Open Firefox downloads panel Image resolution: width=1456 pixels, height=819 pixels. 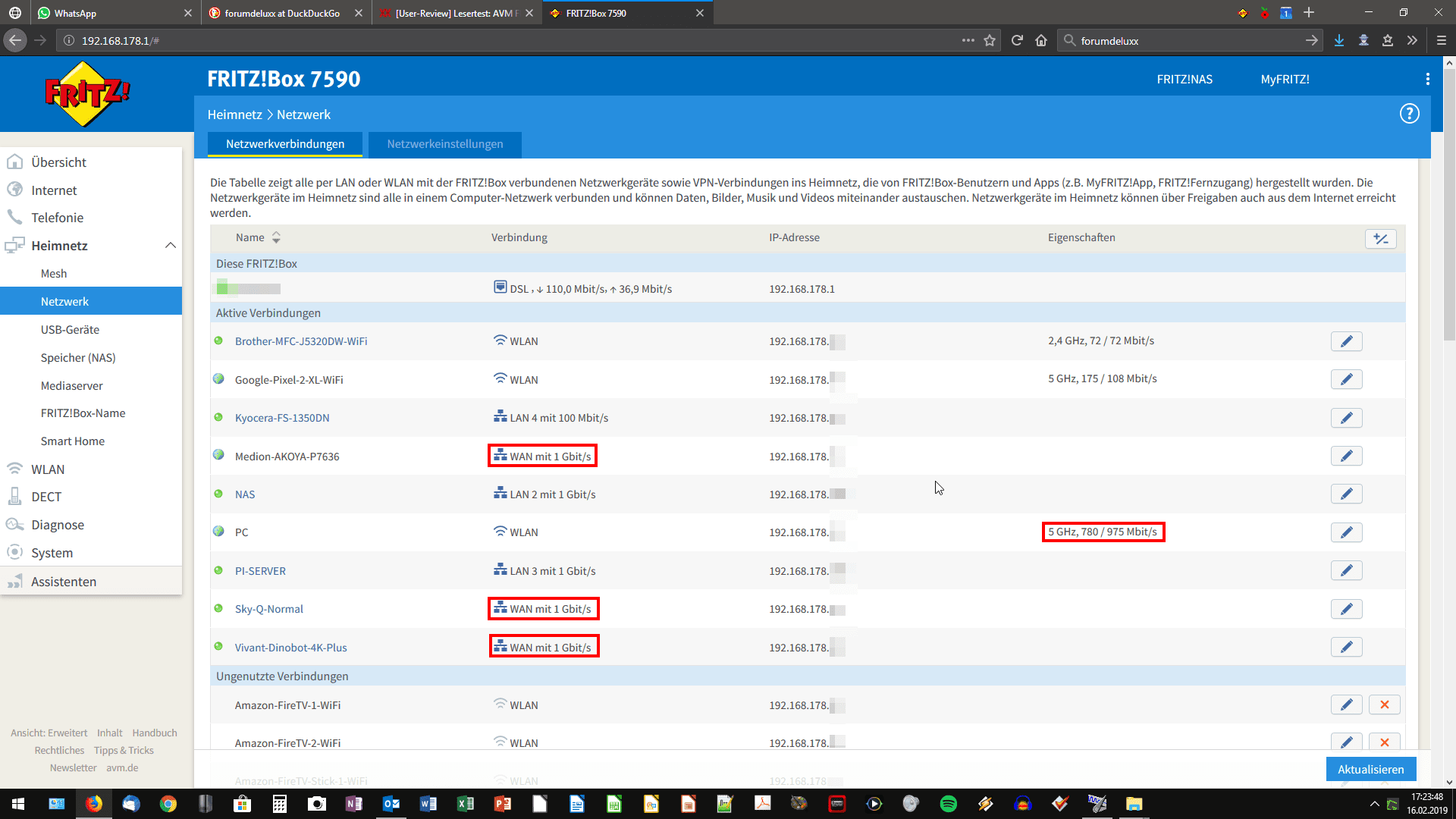click(x=1339, y=40)
